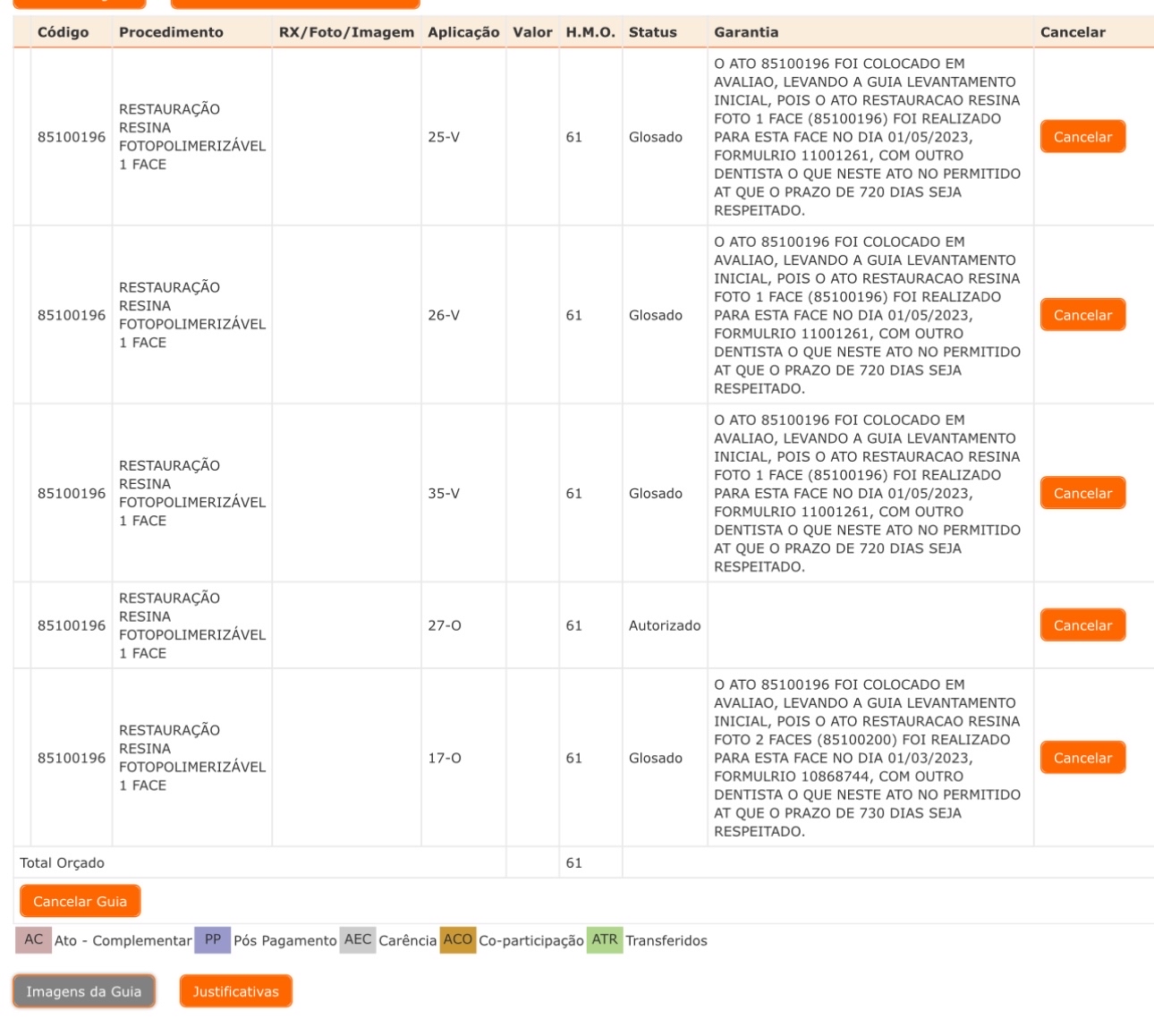The image size is (1154, 1036).
Task: Click the ATR Transferidos legend swatch
Action: tap(605, 939)
